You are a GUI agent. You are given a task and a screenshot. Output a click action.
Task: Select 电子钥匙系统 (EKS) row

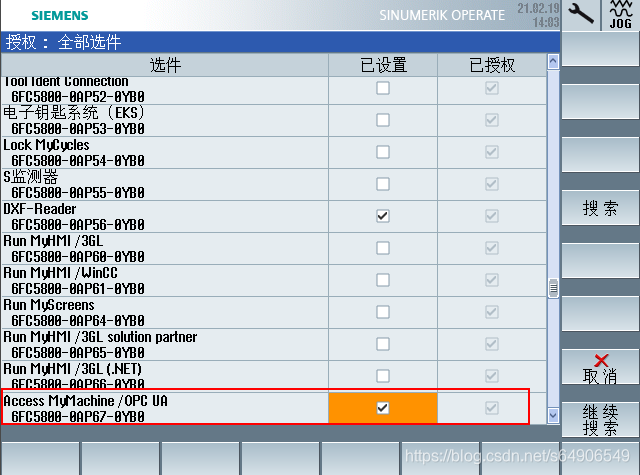[x=274, y=120]
